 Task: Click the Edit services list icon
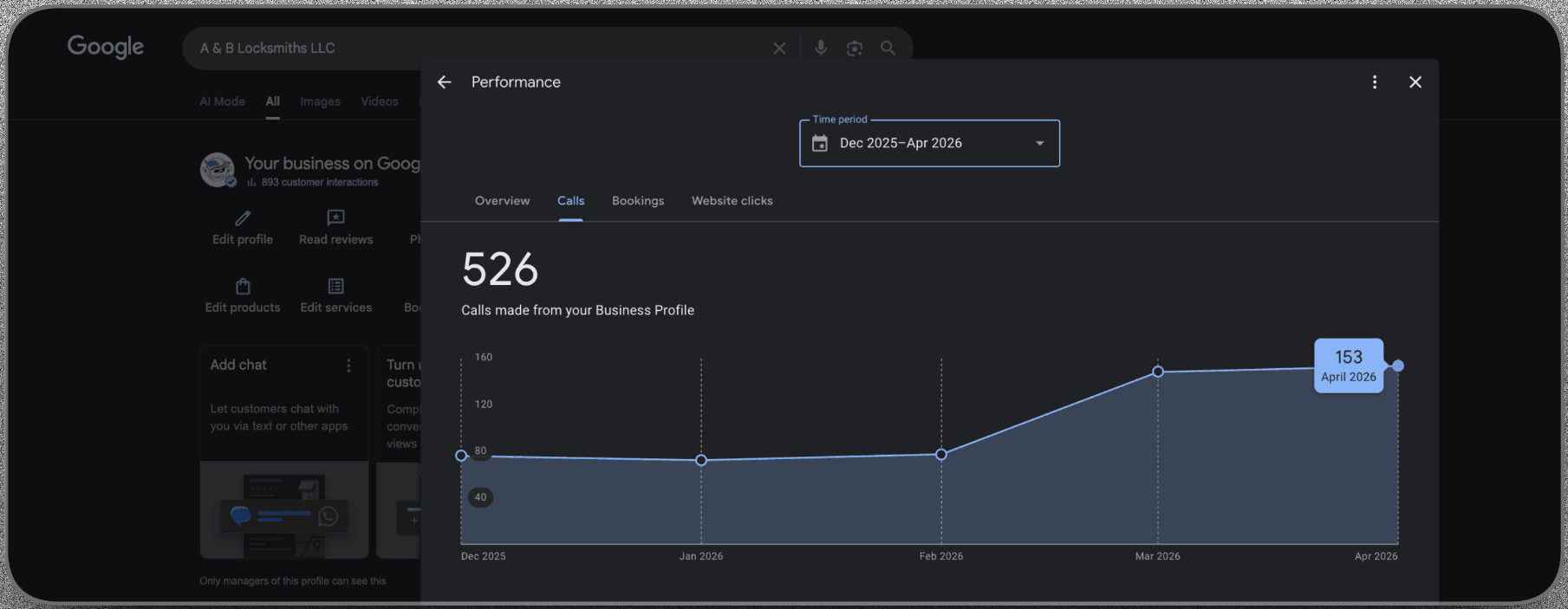[335, 286]
